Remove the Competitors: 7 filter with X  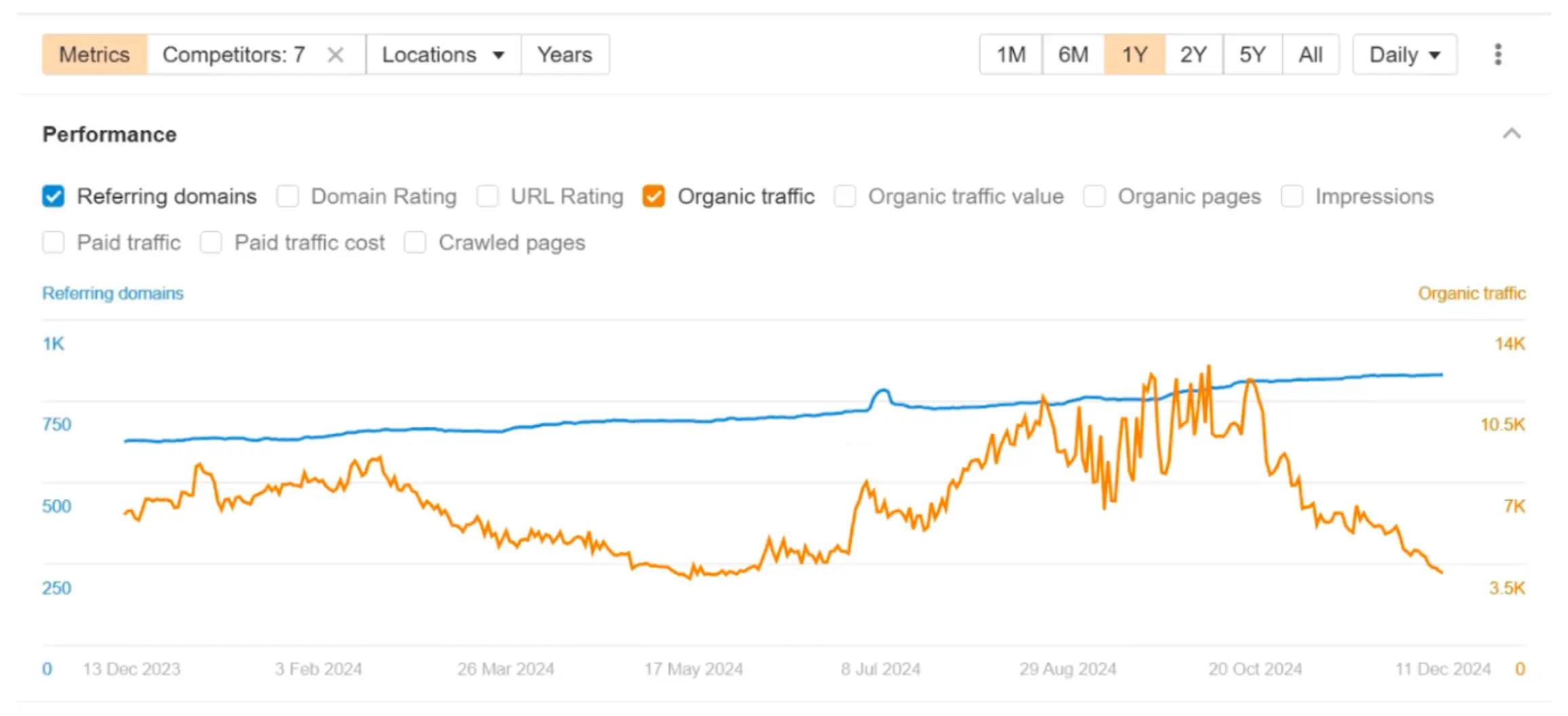(x=336, y=55)
